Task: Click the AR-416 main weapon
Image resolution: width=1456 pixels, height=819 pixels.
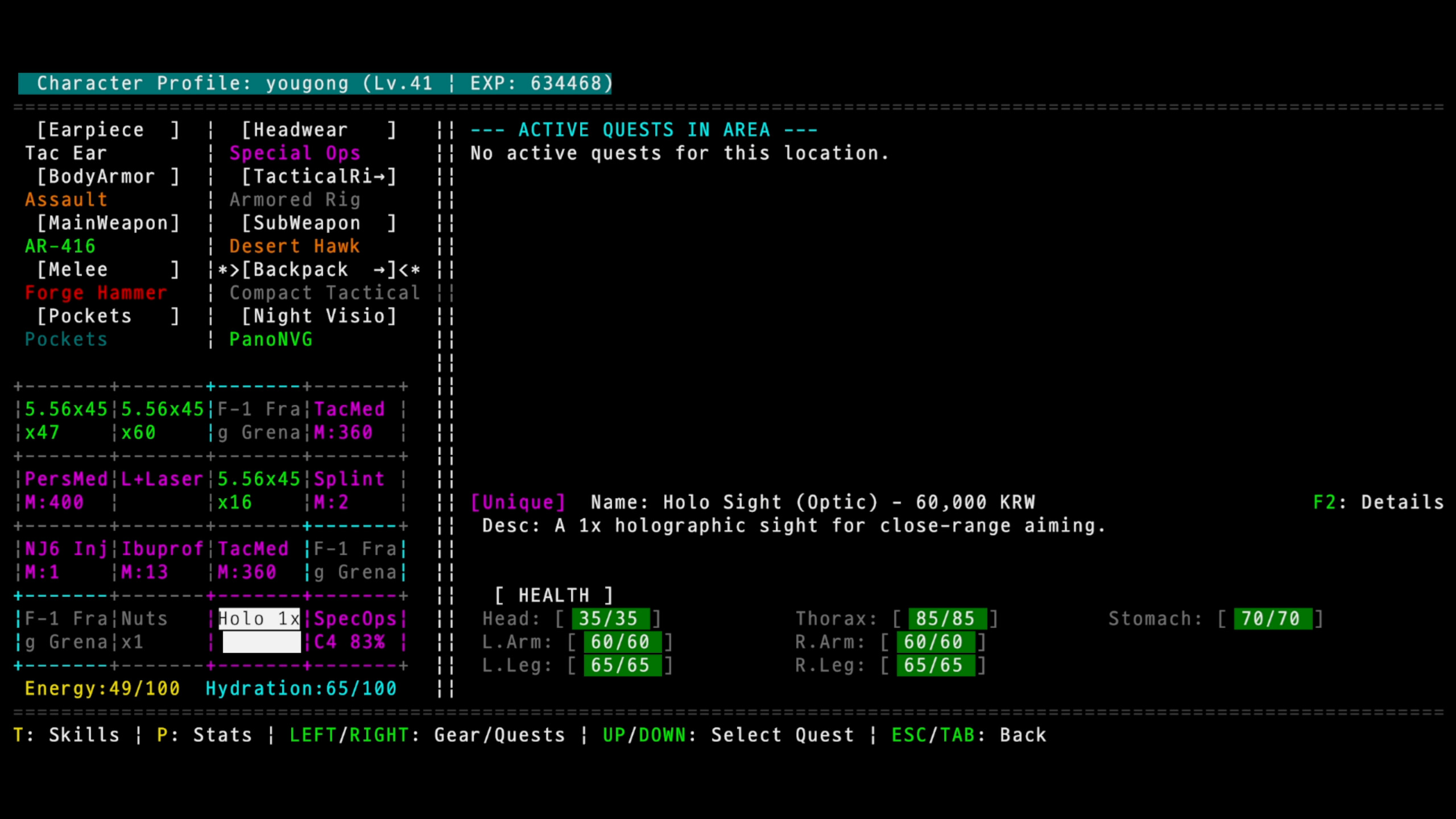Action: [60, 246]
